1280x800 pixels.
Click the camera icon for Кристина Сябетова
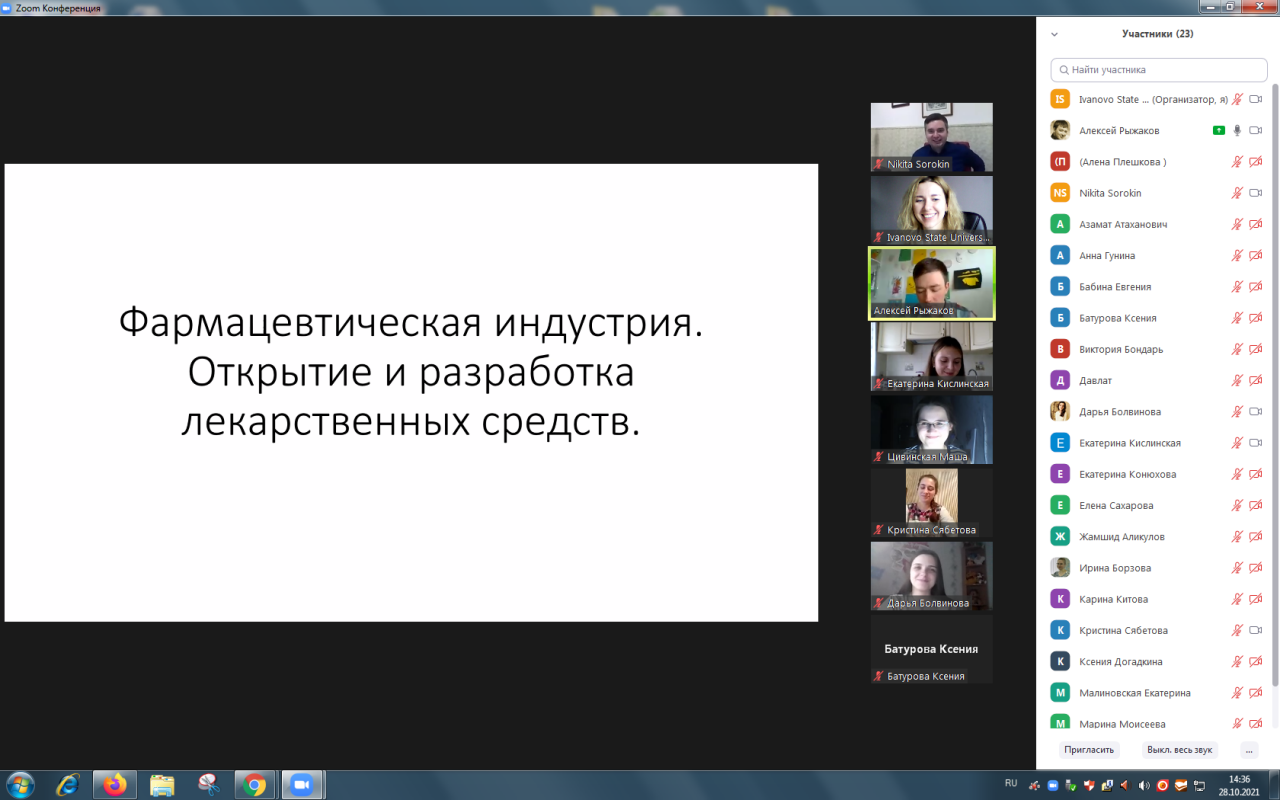[x=1255, y=631]
